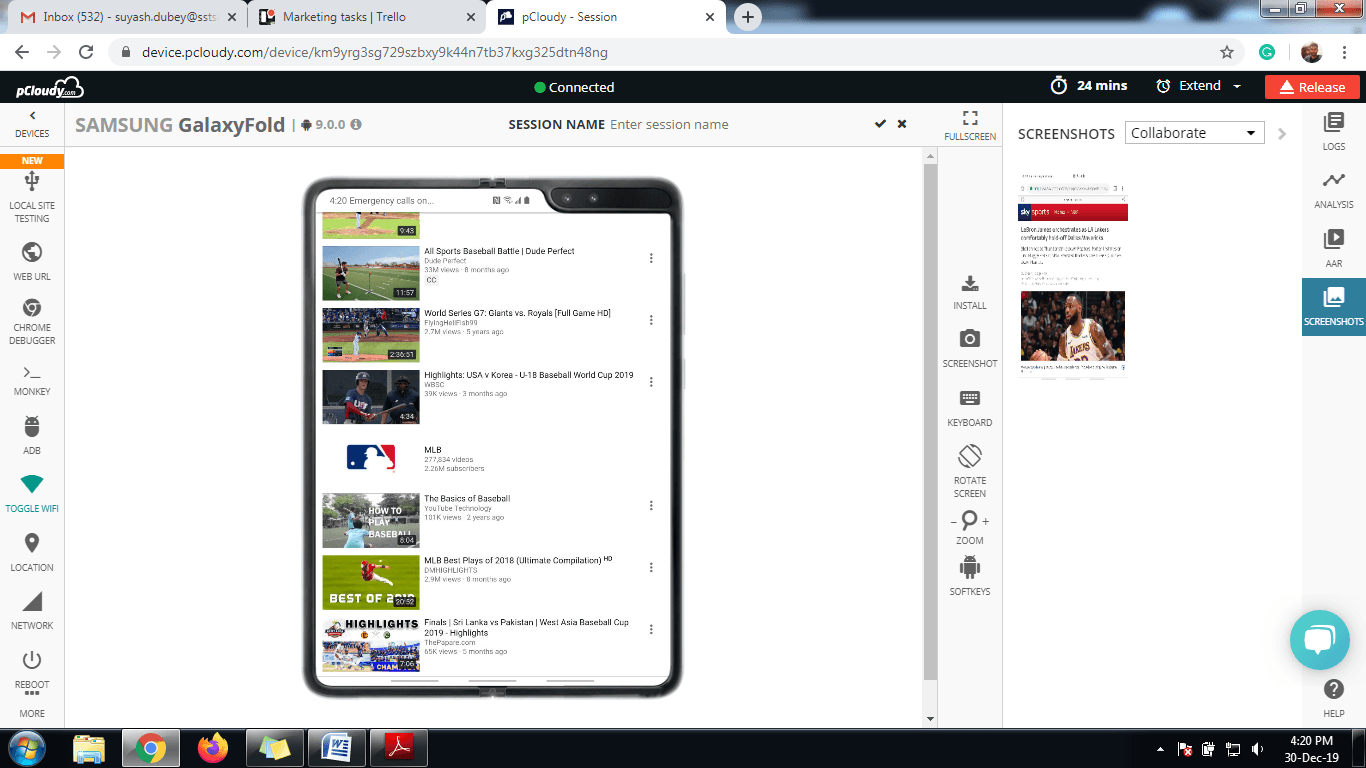1366x768 pixels.
Task: Confirm session name with checkmark
Action: (x=880, y=124)
